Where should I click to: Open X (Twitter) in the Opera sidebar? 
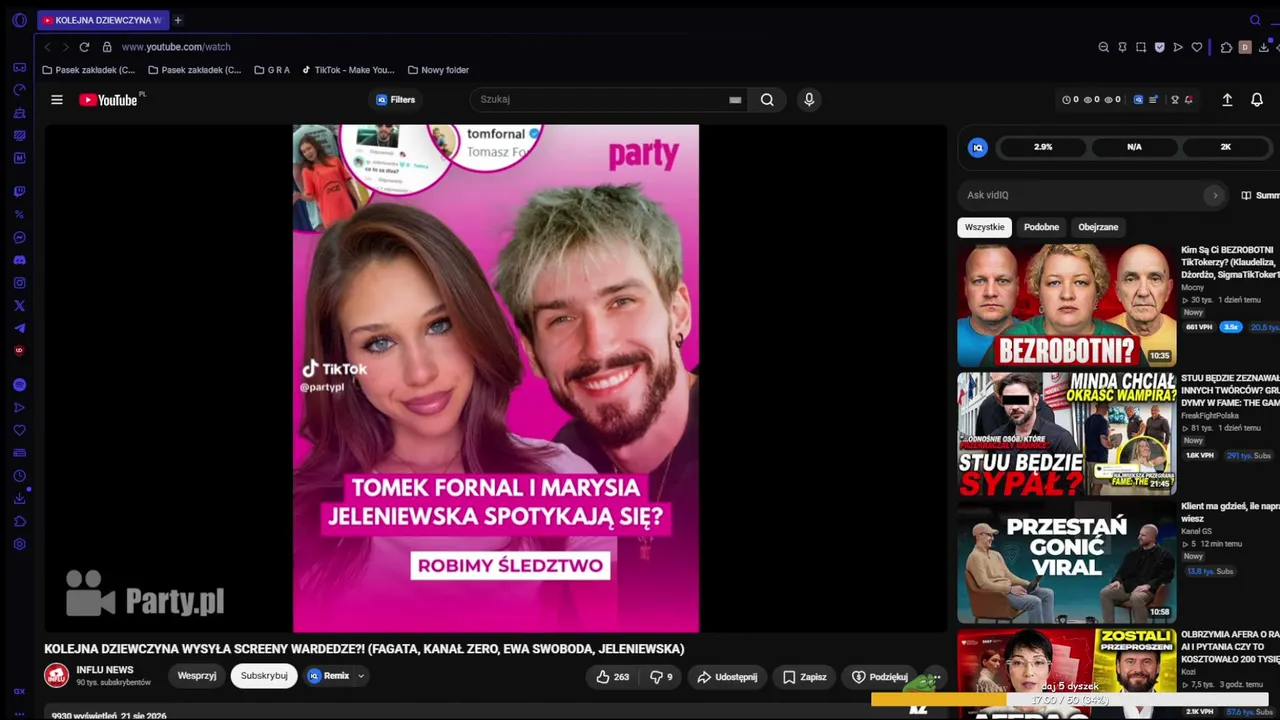(x=19, y=306)
